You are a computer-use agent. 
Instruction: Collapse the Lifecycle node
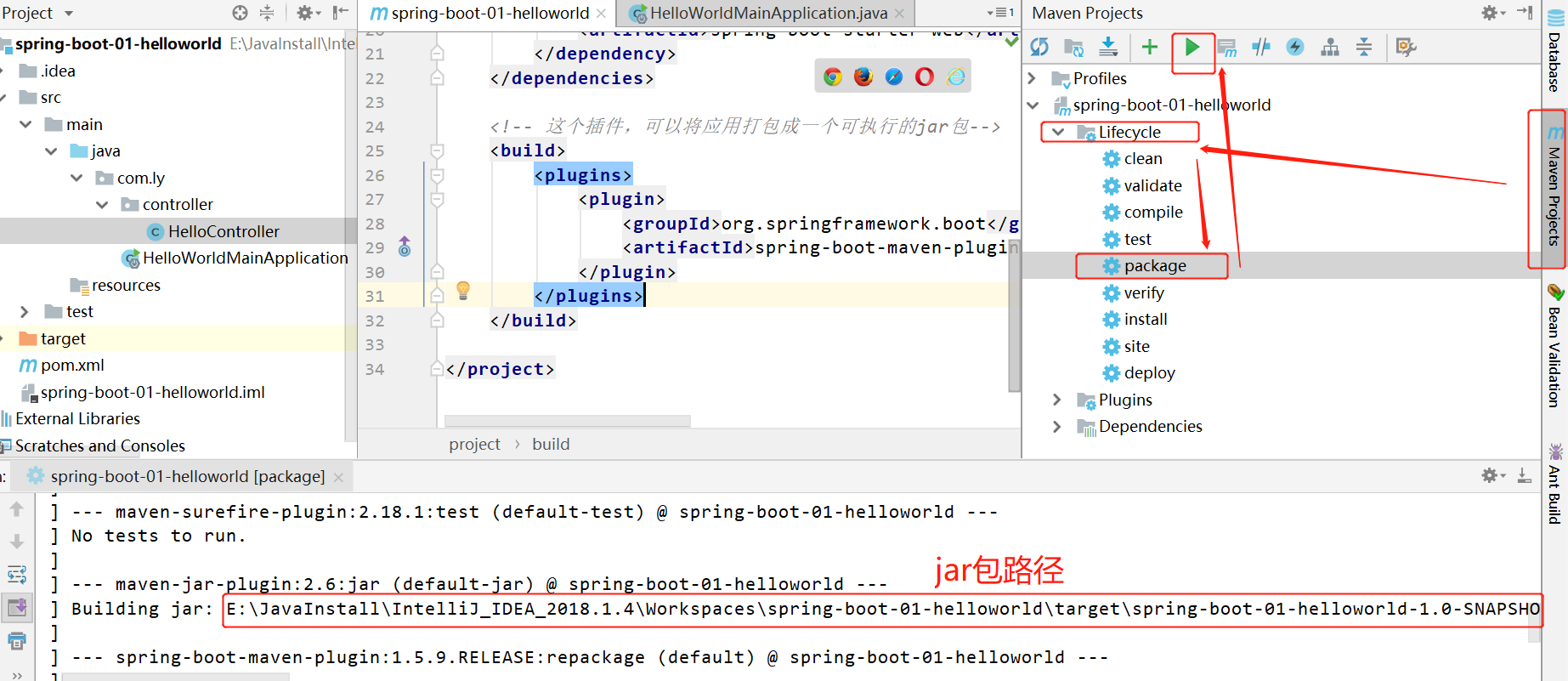1058,132
